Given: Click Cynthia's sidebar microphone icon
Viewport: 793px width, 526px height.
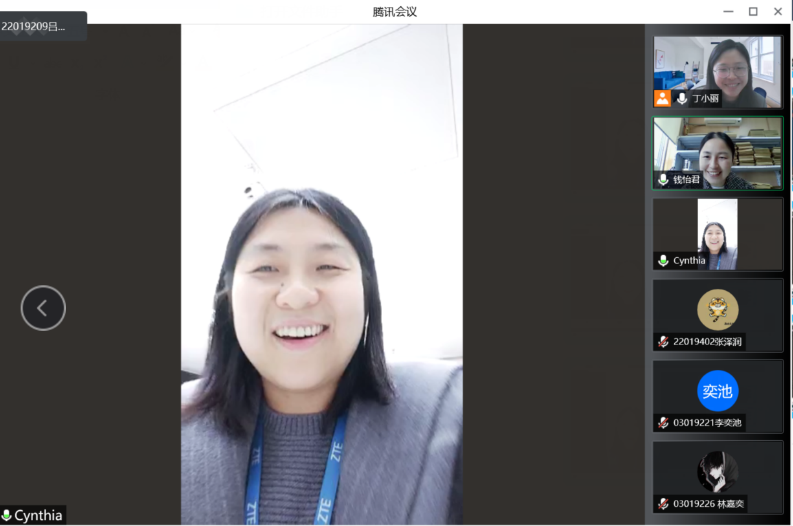Looking at the screenshot, I should pos(662,261).
